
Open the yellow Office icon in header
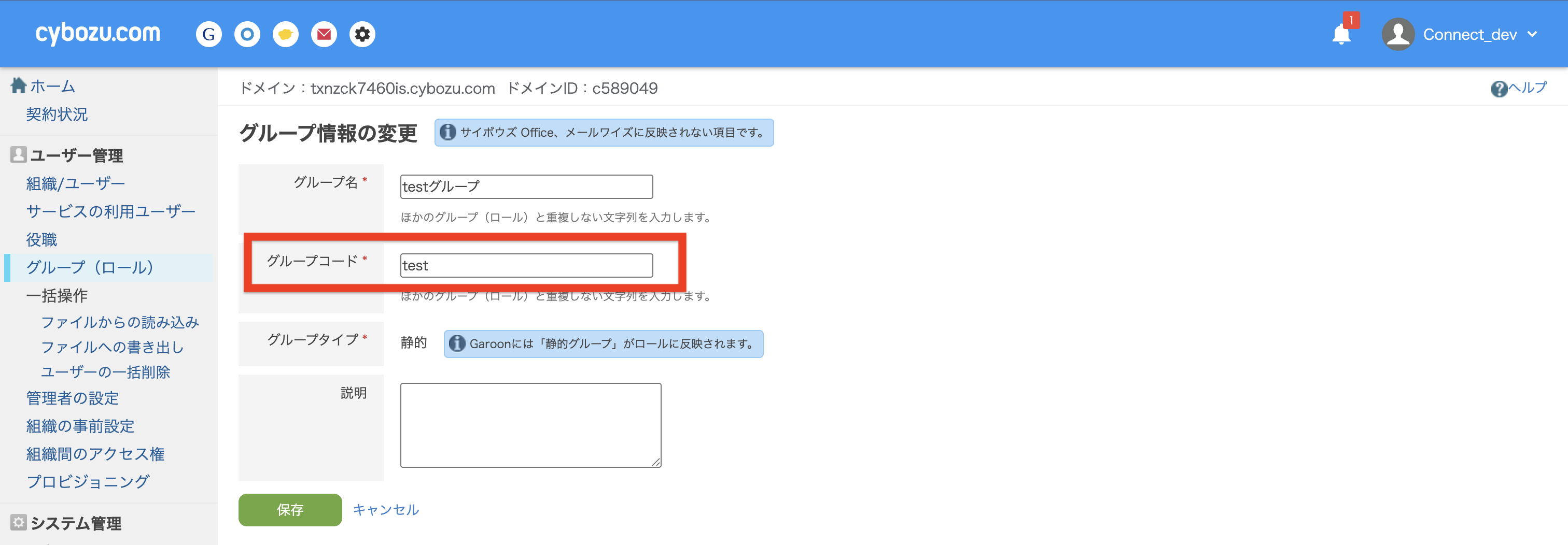[x=286, y=34]
